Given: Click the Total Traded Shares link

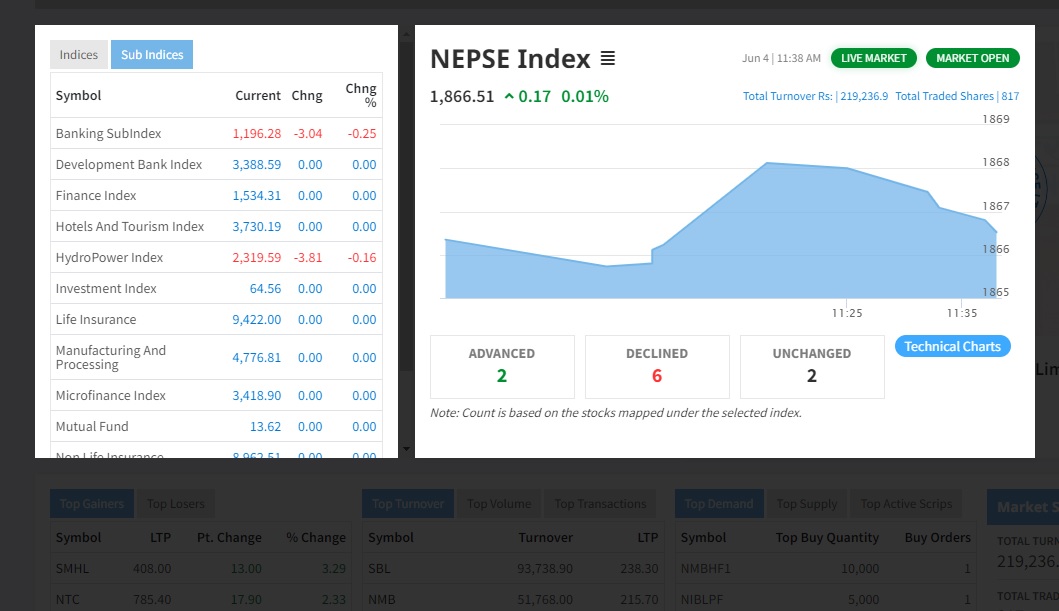Looking at the screenshot, I should pyautogui.click(x=957, y=96).
